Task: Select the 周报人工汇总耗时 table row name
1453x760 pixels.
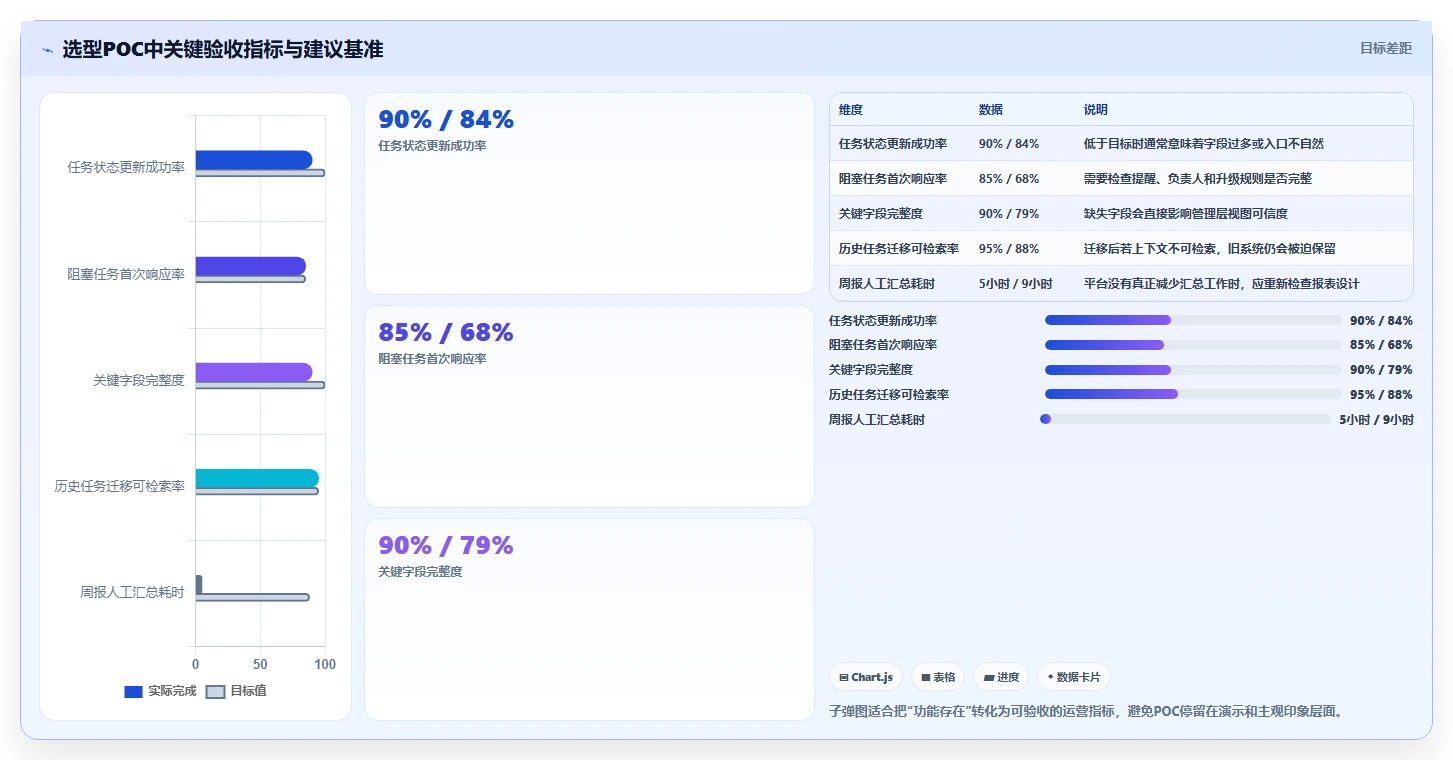Action: (x=887, y=284)
